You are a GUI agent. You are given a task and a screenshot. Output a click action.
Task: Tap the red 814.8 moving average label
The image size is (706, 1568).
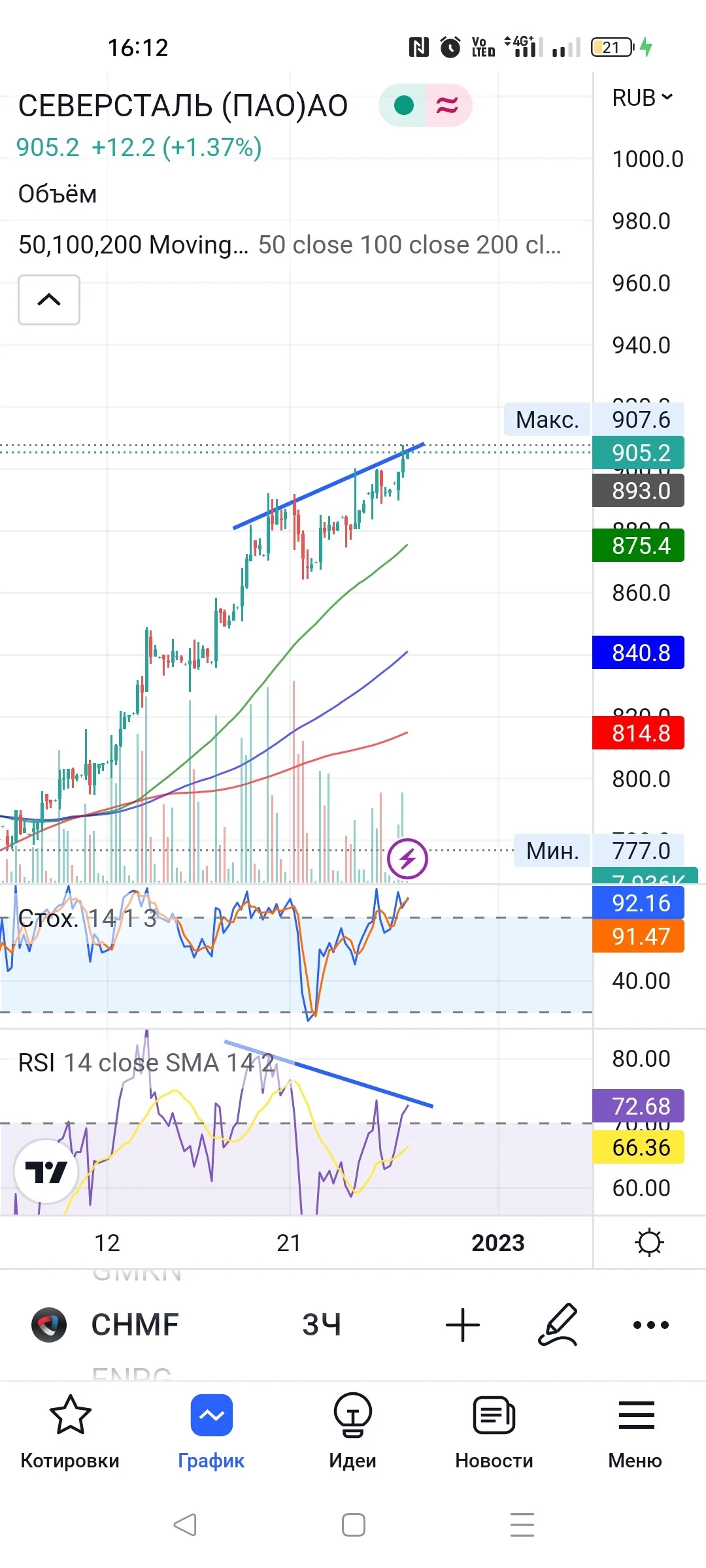coord(638,733)
